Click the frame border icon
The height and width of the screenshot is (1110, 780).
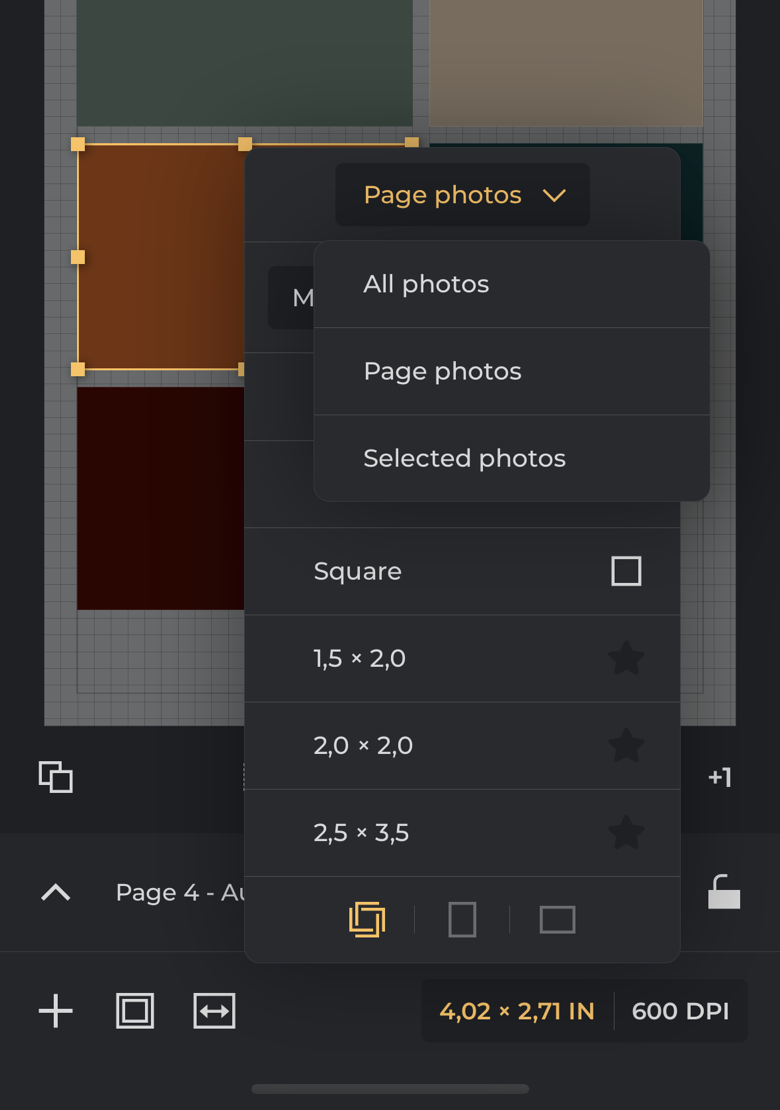click(135, 1011)
